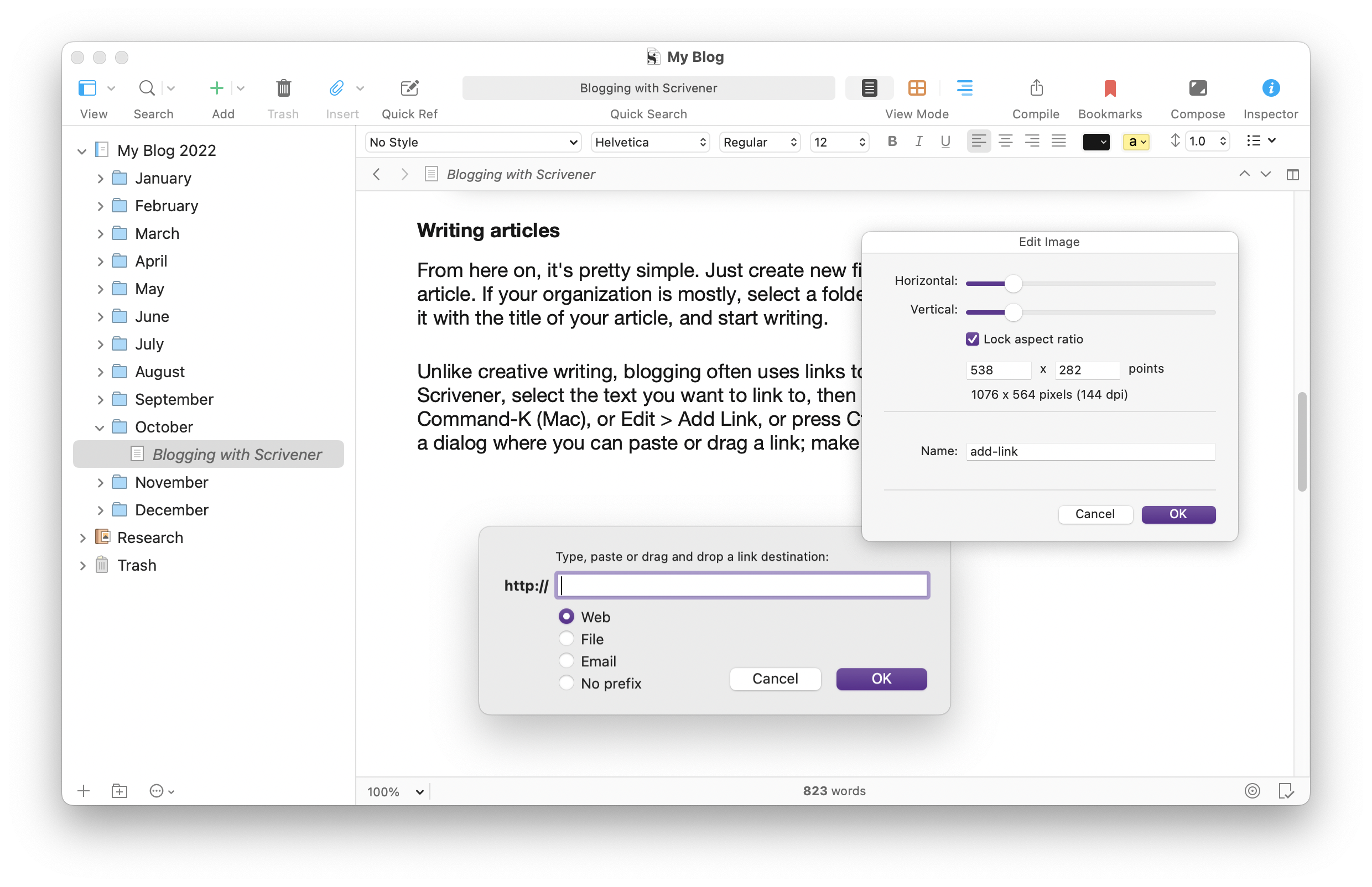Open the Compile toolbar icon
This screenshot has height=887, width=1372.
point(1036,88)
